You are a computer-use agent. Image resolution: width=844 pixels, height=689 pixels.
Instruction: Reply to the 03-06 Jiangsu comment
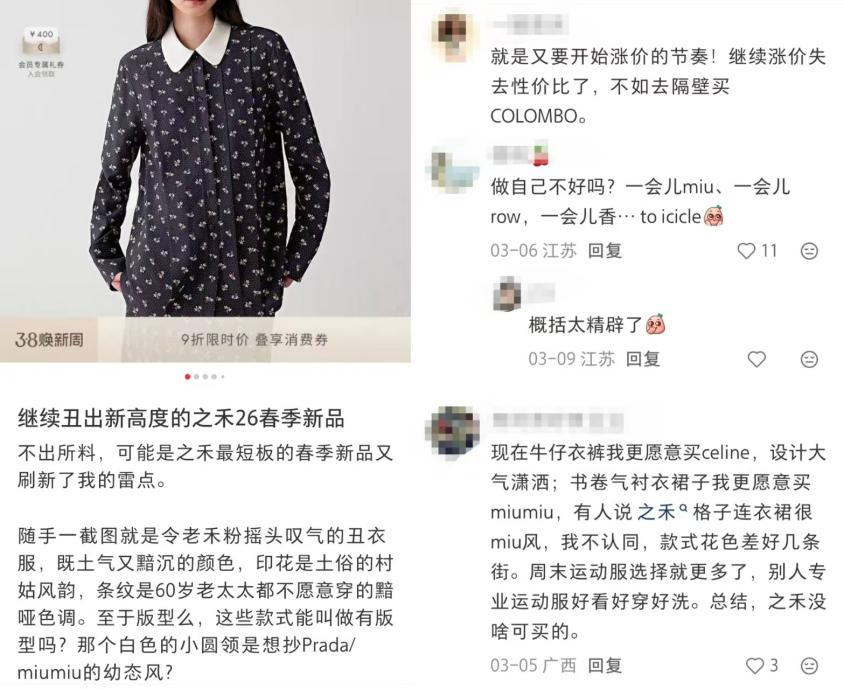604,251
